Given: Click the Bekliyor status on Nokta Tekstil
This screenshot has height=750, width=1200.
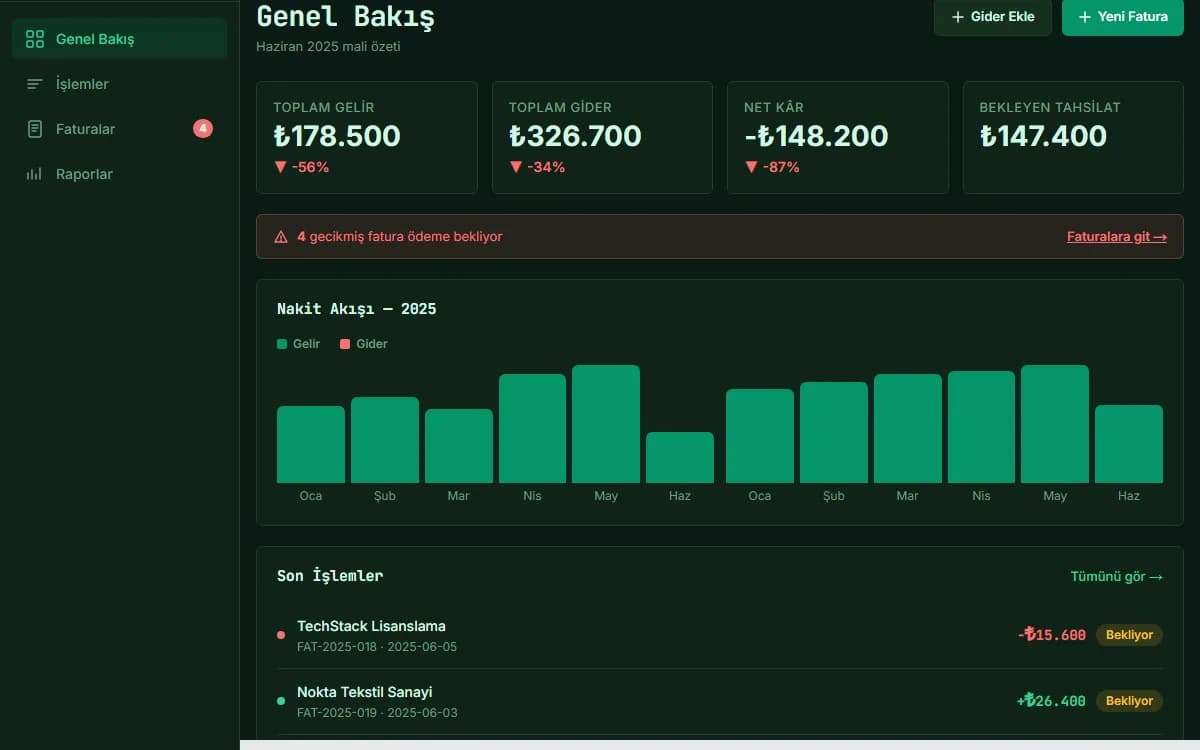Looking at the screenshot, I should 1129,701.
